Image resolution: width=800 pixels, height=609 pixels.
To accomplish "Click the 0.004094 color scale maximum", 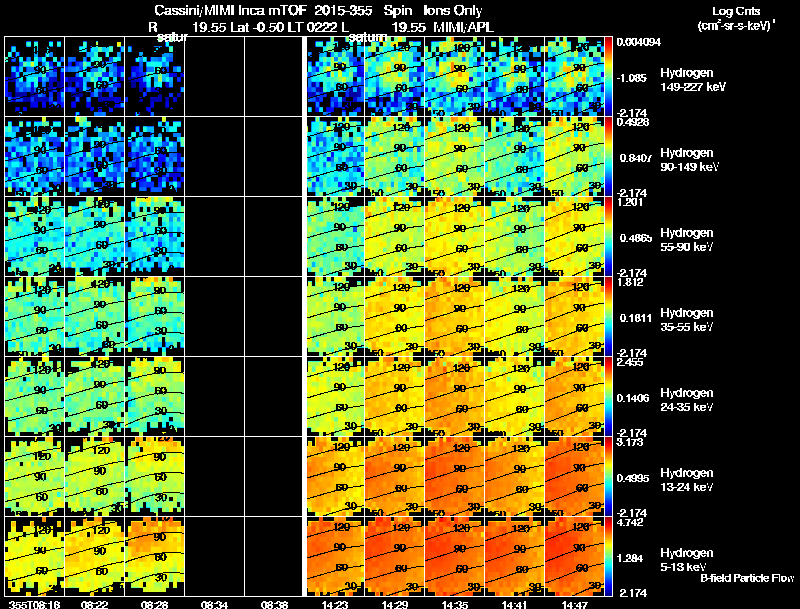I will click(x=639, y=42).
